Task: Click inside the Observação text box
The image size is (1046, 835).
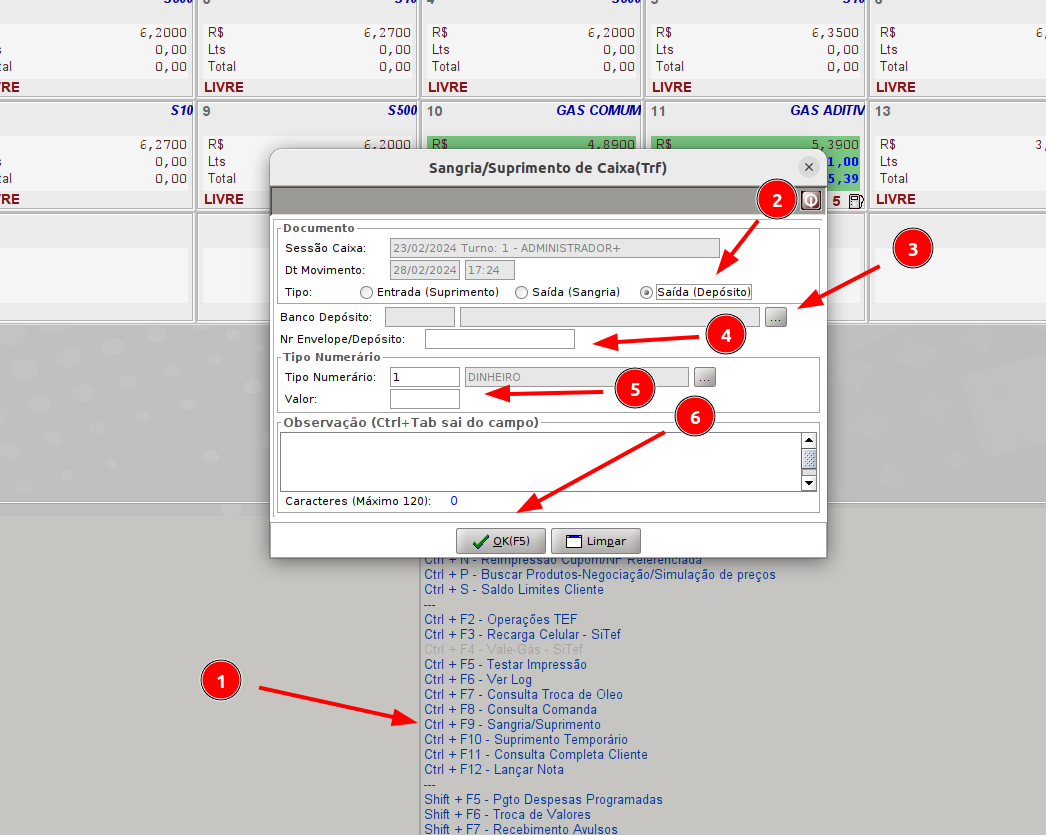Action: point(540,461)
